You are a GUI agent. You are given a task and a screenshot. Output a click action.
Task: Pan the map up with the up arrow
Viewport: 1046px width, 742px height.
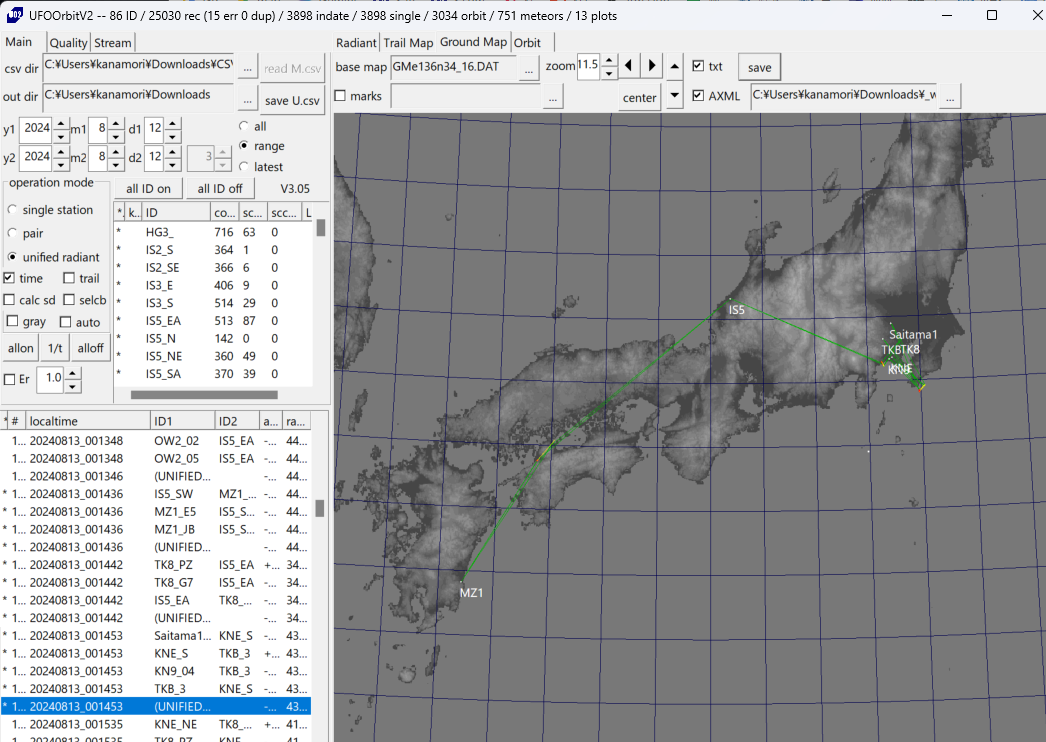(x=675, y=66)
